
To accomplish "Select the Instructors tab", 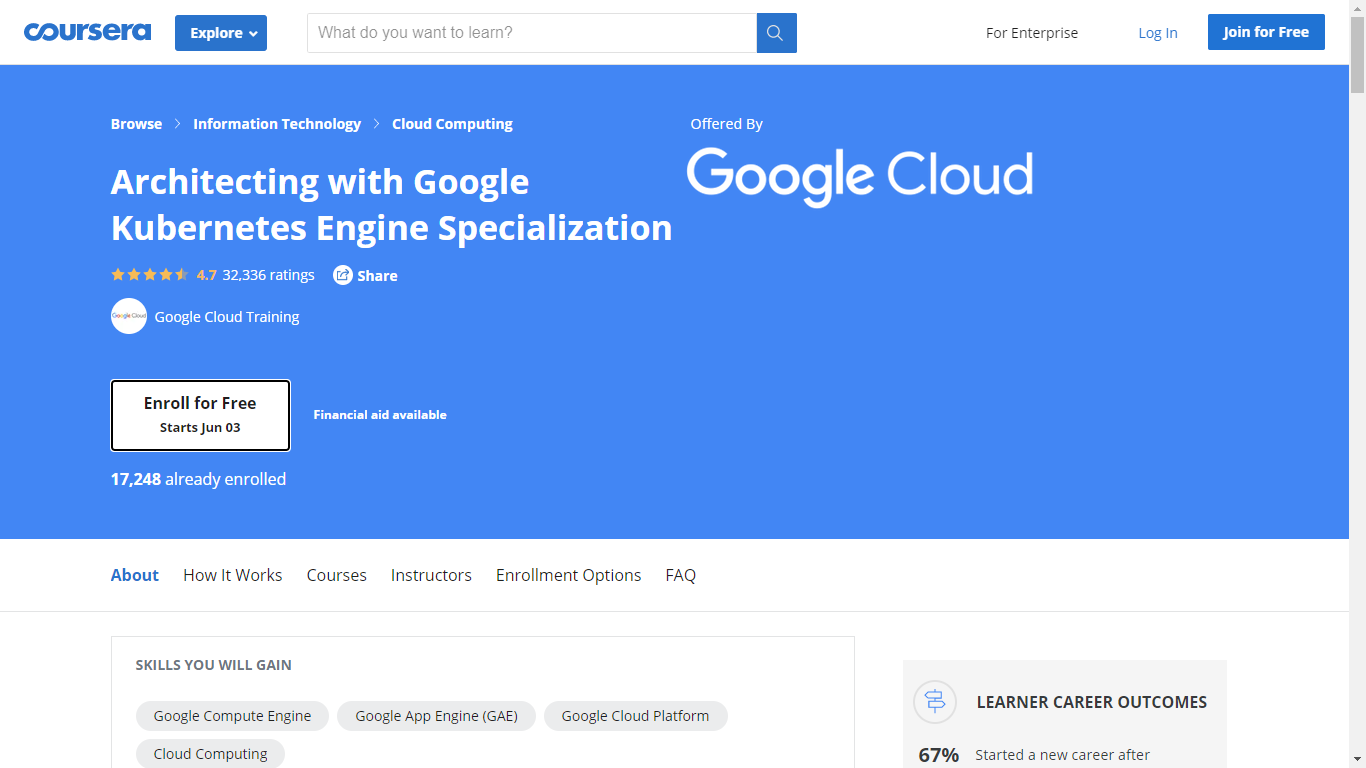I will [431, 575].
